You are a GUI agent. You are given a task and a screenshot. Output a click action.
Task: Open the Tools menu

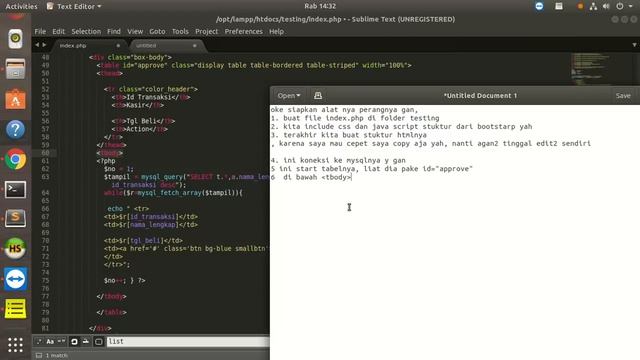coord(180,31)
